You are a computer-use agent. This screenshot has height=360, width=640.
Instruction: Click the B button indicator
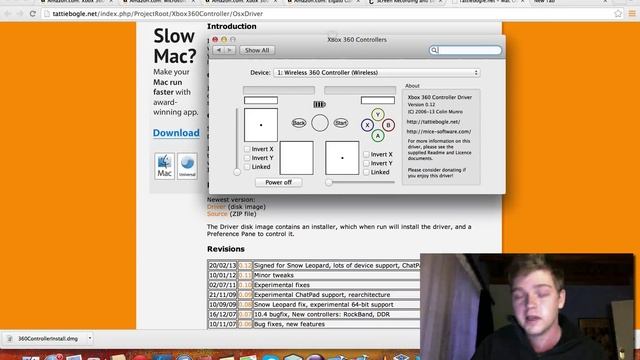click(388, 125)
